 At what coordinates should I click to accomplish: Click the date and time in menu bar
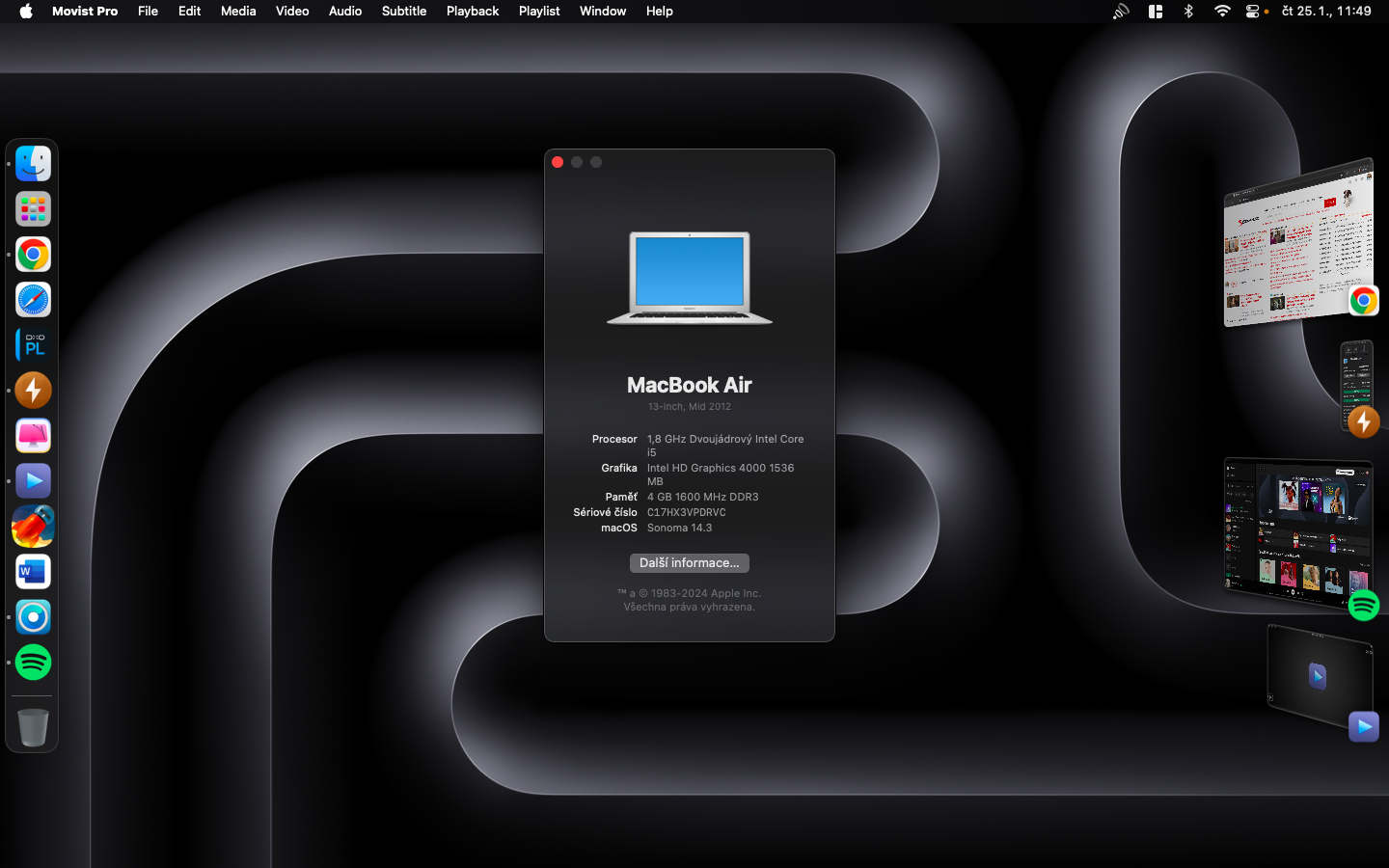[x=1326, y=12]
